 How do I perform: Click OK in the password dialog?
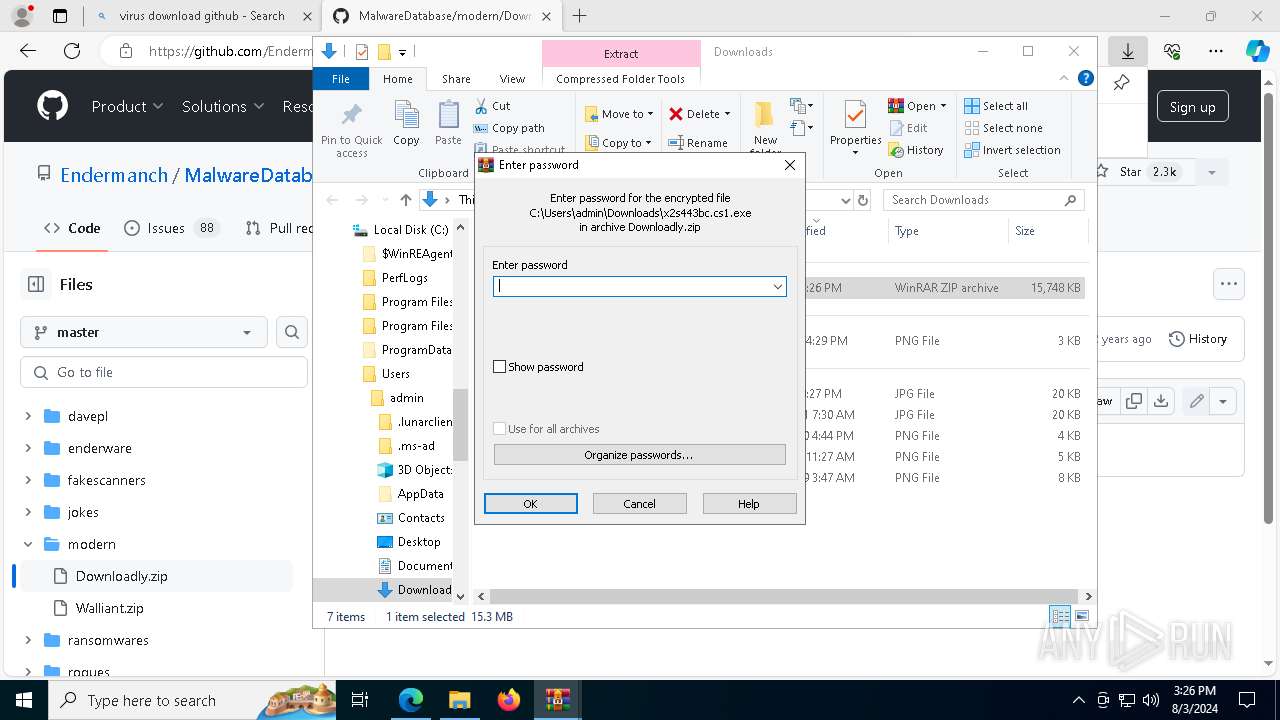[531, 504]
